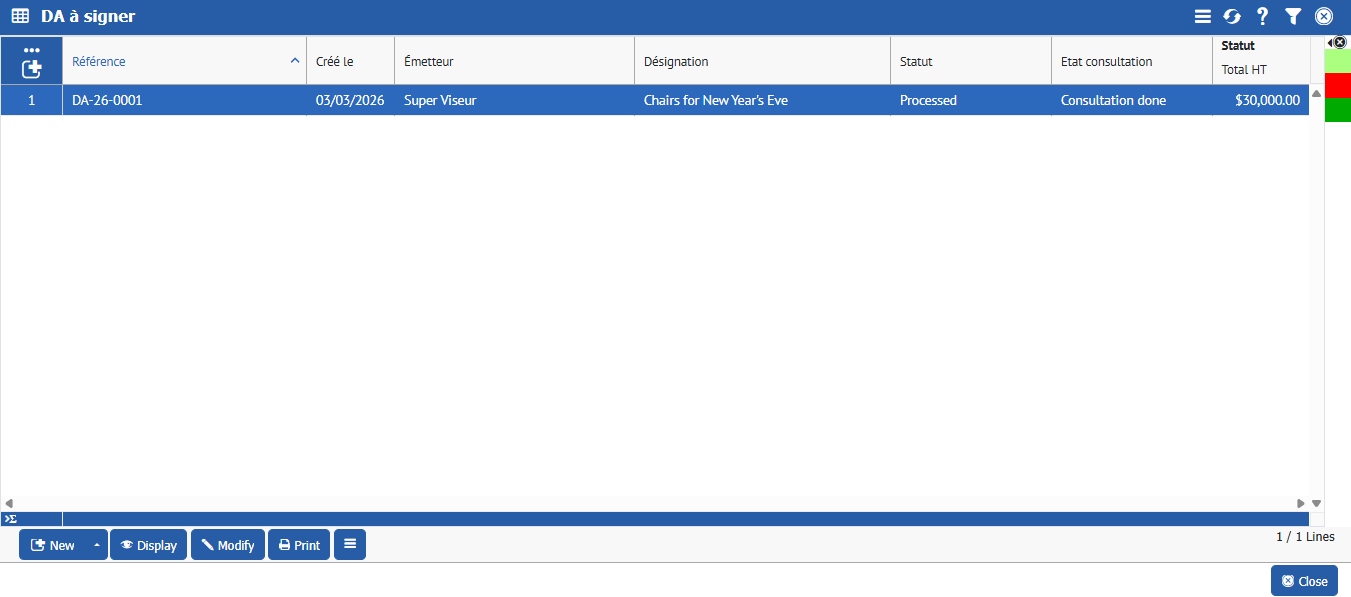1351x597 pixels.
Task: Expand the New button dropdown arrow
Action: (x=97, y=545)
